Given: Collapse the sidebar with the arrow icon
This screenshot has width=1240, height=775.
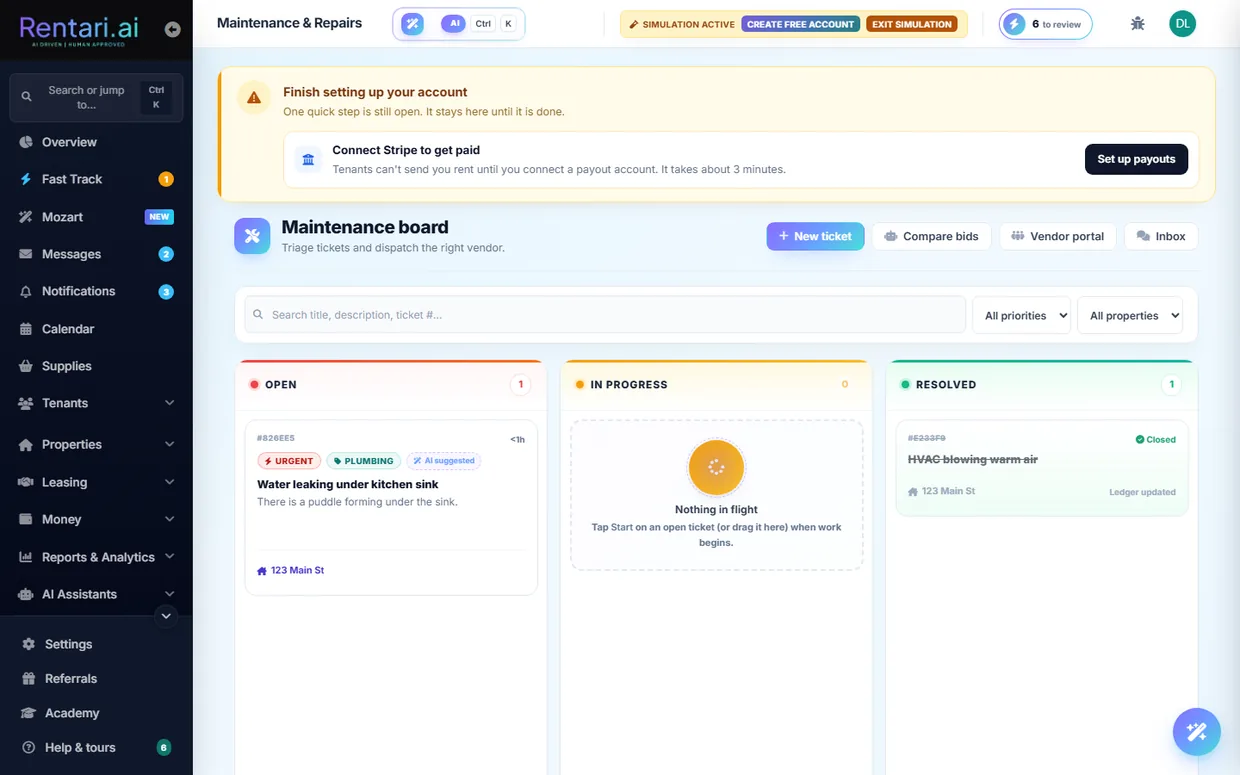Looking at the screenshot, I should tap(172, 30).
